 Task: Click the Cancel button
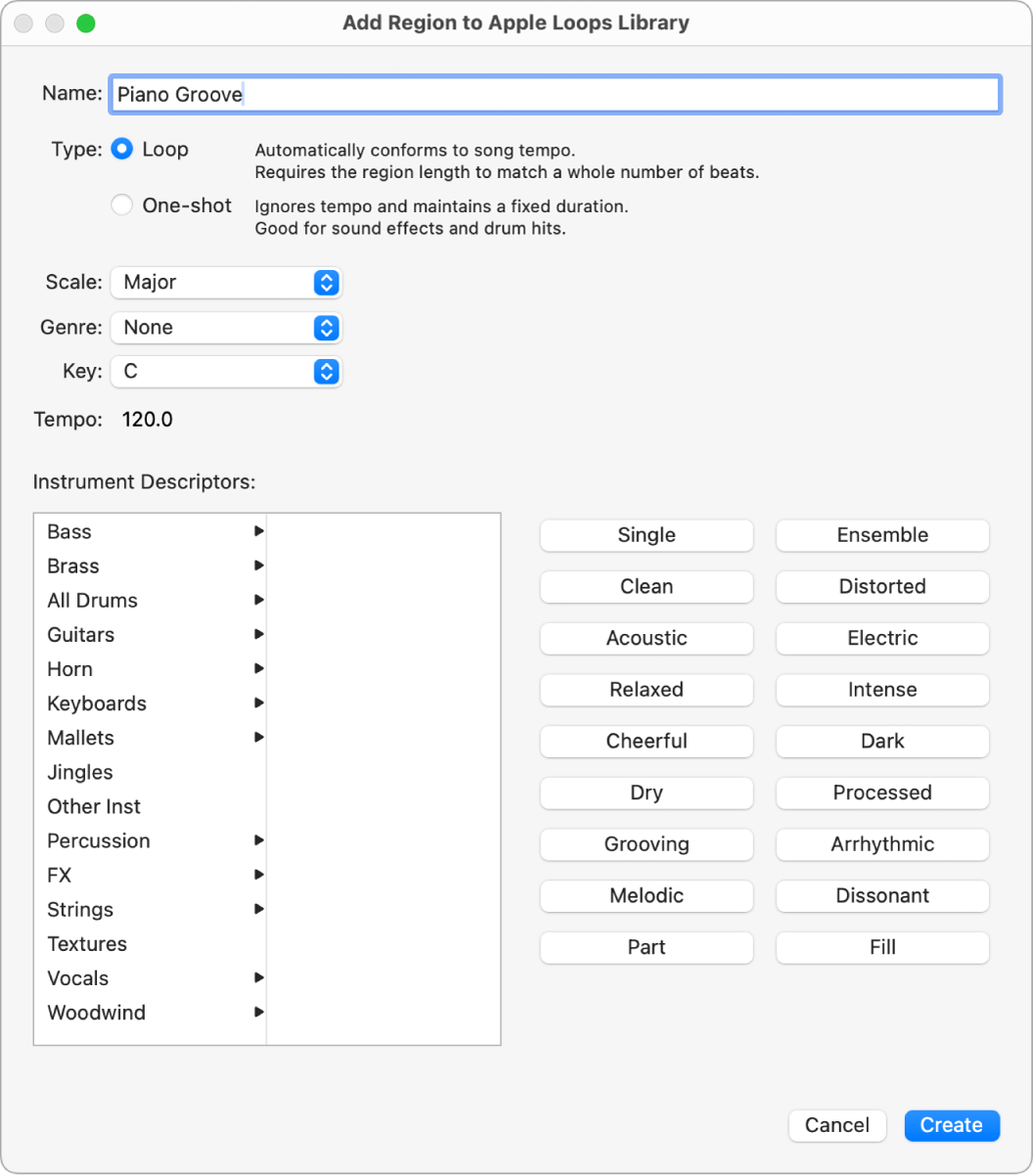coord(837,1125)
